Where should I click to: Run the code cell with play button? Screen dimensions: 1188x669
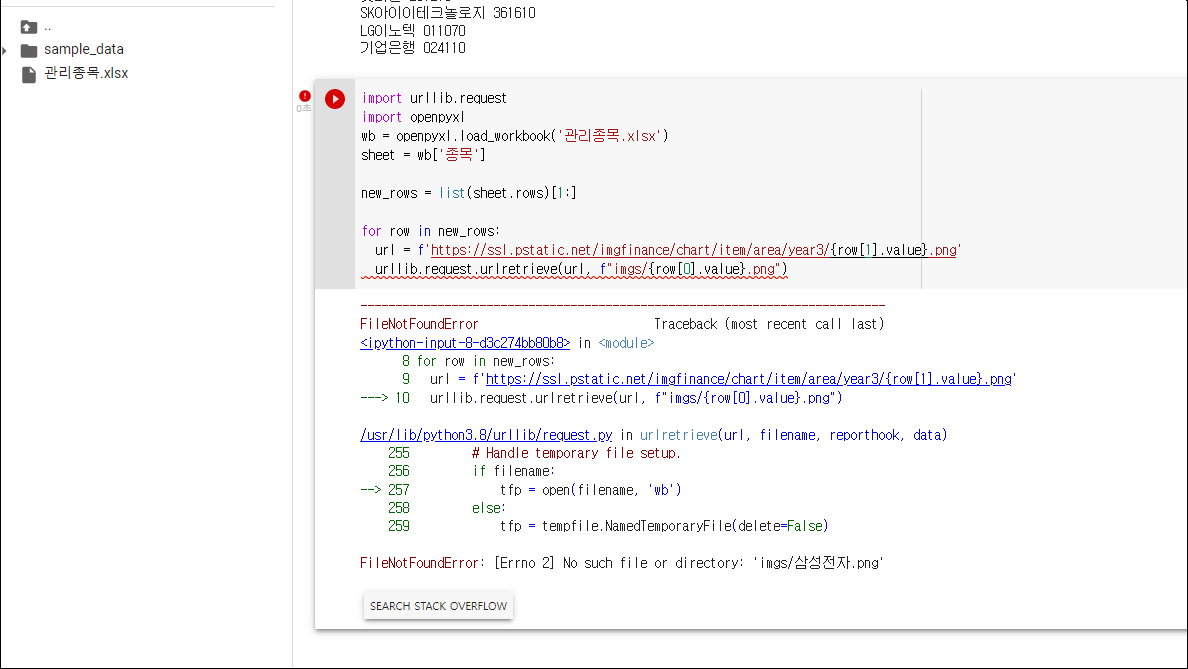(335, 99)
